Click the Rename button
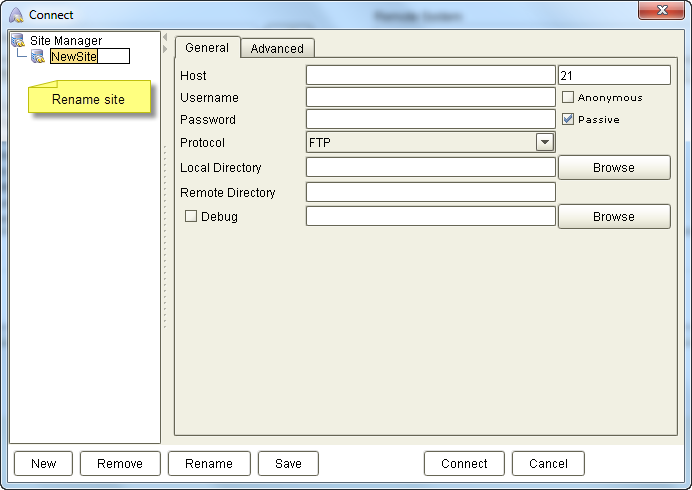This screenshot has width=692, height=490. point(209,463)
